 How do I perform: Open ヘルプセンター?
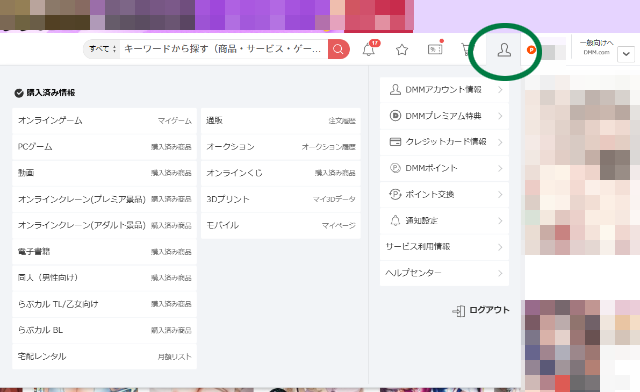click(444, 273)
